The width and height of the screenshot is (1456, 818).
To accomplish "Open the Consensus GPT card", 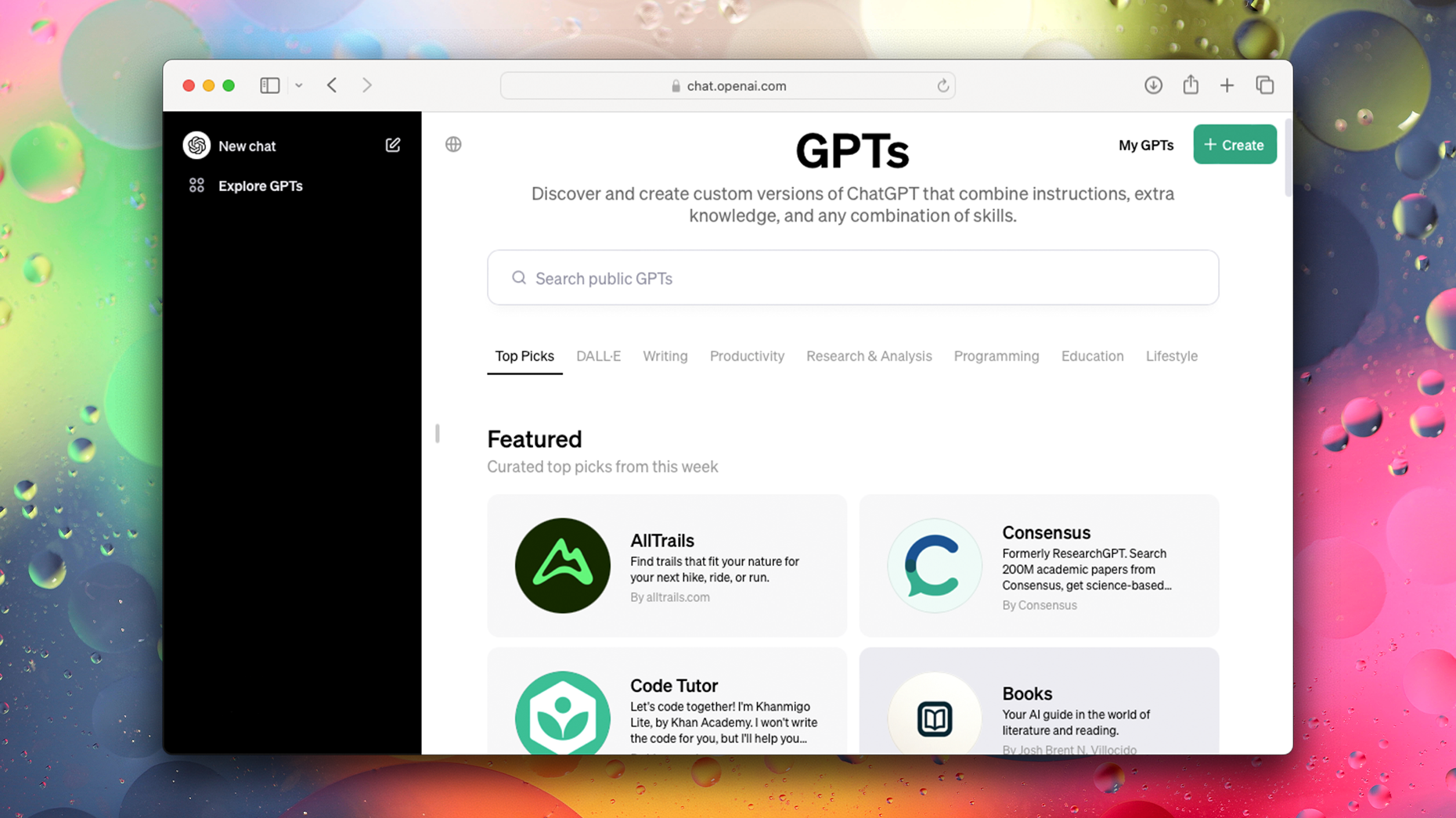I will [x=1039, y=565].
